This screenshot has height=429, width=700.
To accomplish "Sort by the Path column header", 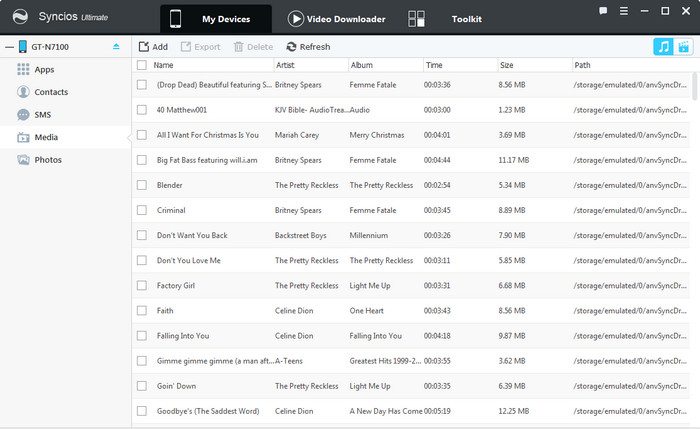I will click(x=582, y=65).
